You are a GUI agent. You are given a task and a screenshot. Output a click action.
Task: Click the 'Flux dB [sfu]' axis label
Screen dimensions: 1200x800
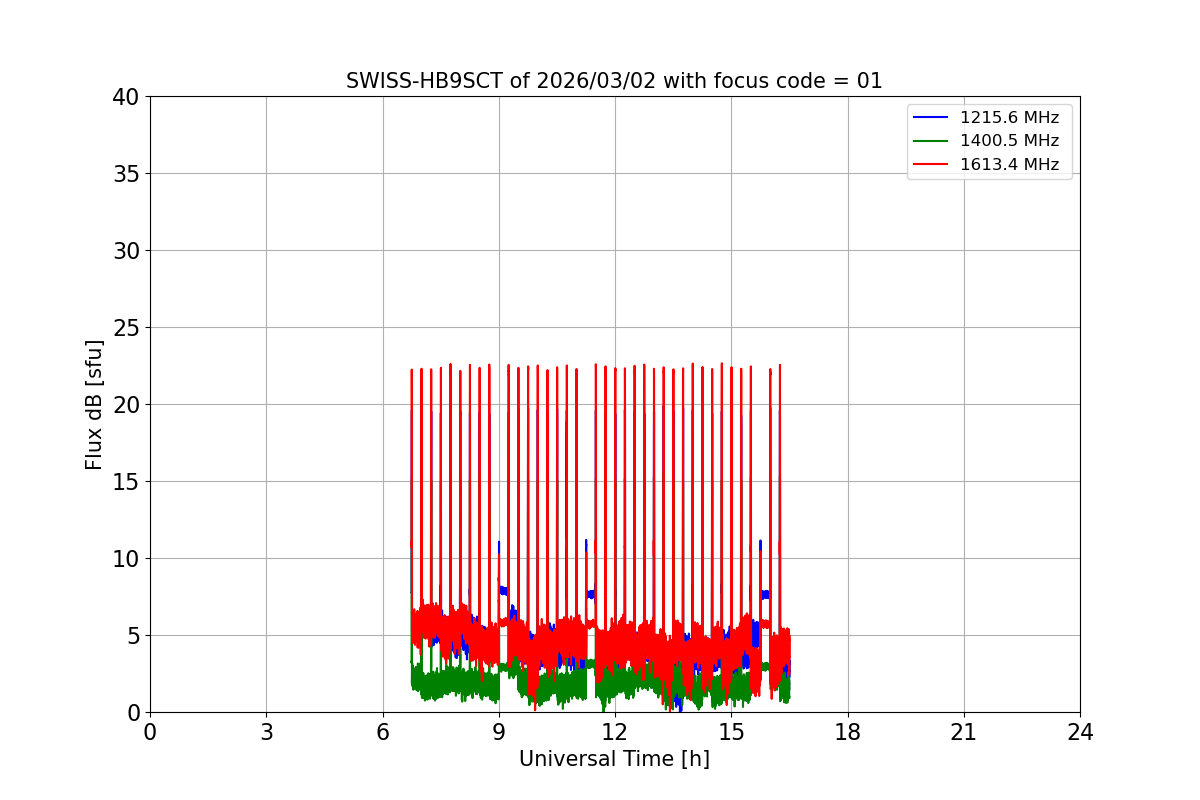click(94, 404)
